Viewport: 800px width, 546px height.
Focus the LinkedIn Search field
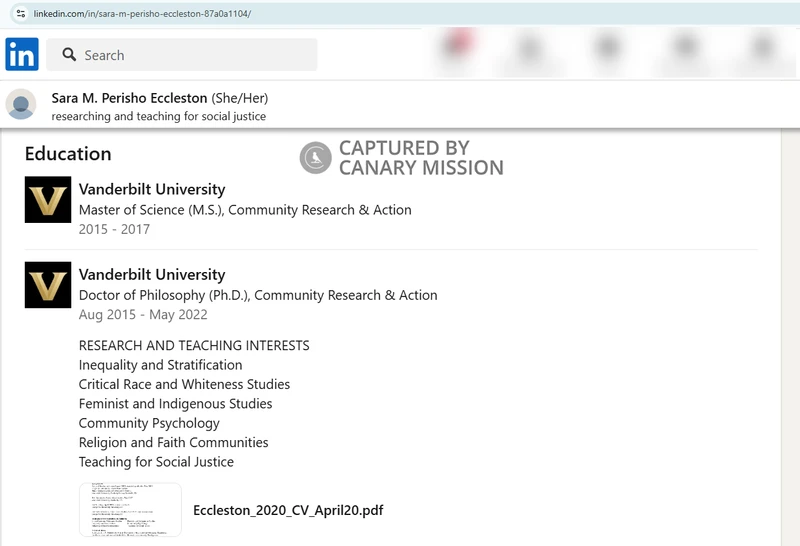(182, 55)
